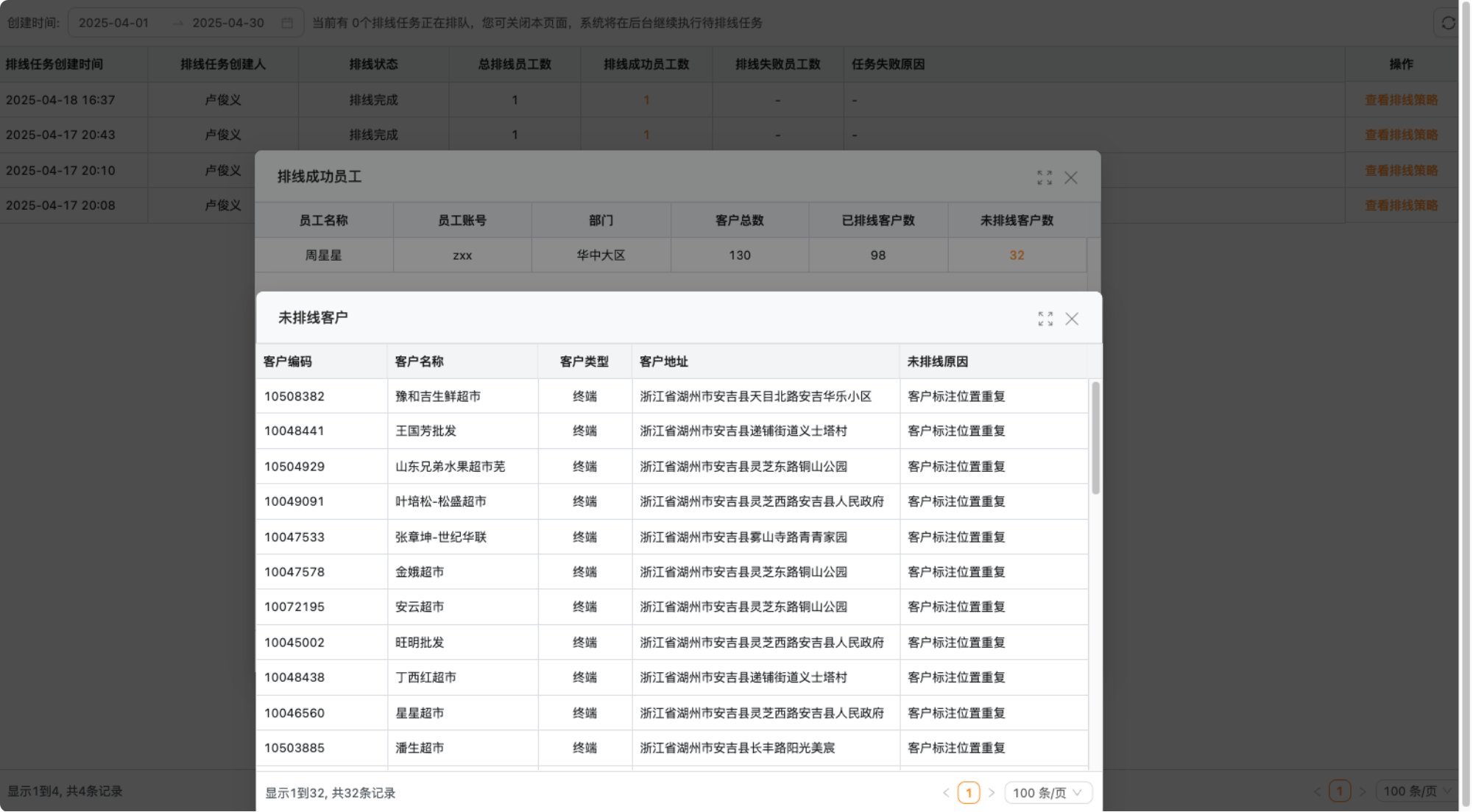Select page 1 in dialog pagination
The width and height of the screenshot is (1473, 812).
tap(969, 793)
